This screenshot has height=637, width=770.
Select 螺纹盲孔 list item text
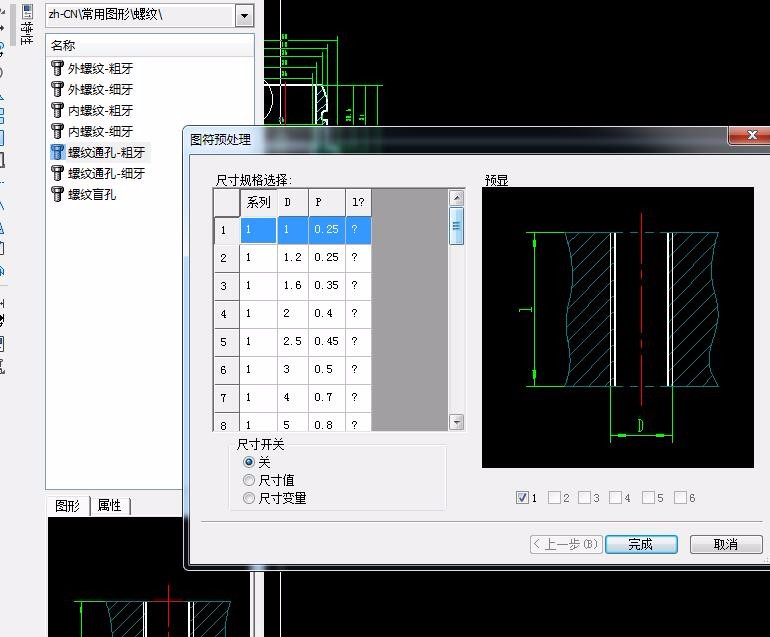click(92, 195)
